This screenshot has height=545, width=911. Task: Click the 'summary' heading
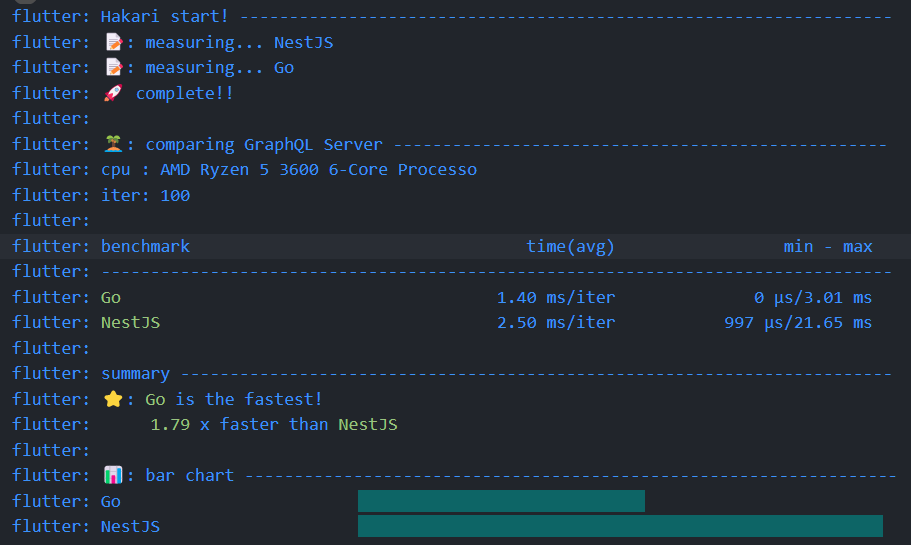tap(135, 374)
